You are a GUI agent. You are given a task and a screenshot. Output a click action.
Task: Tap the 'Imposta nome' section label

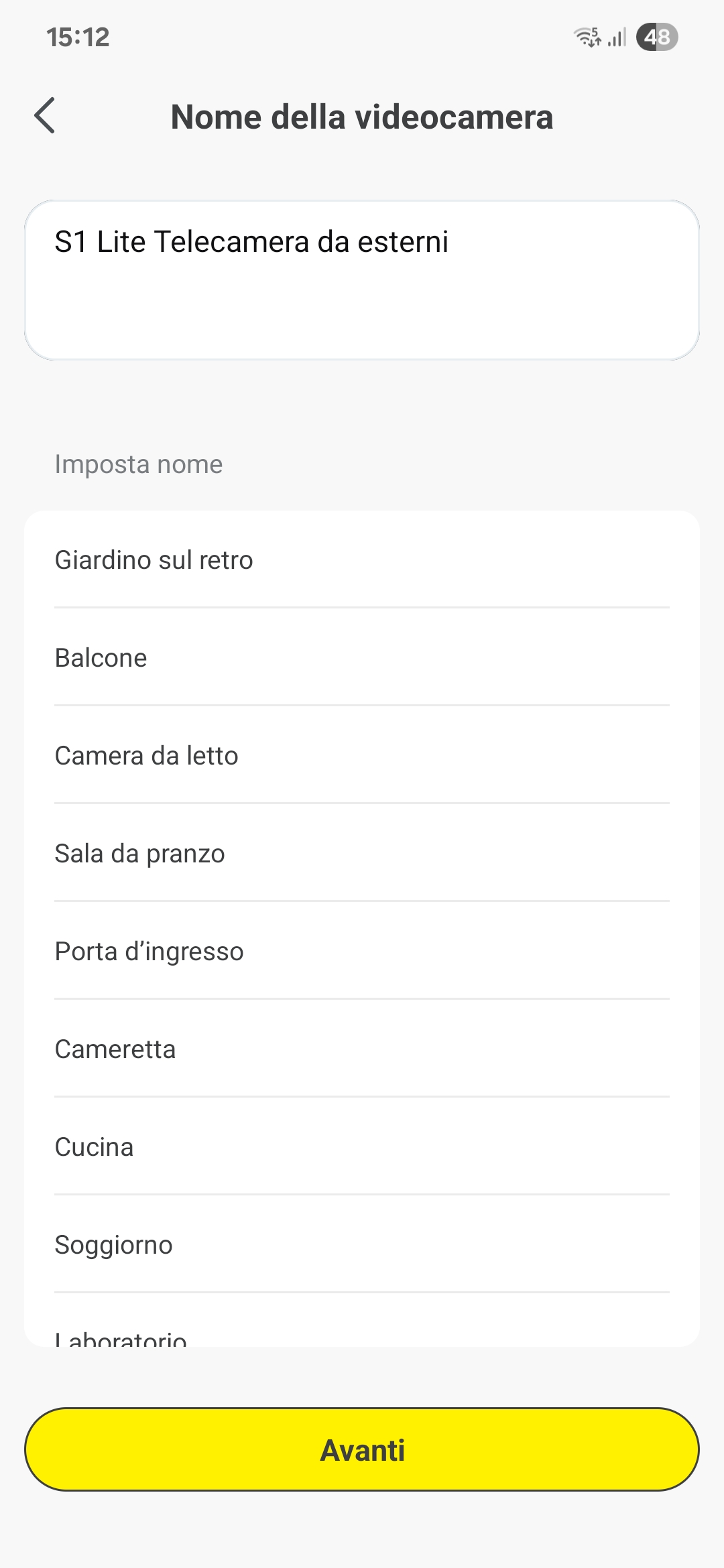pyautogui.click(x=139, y=464)
